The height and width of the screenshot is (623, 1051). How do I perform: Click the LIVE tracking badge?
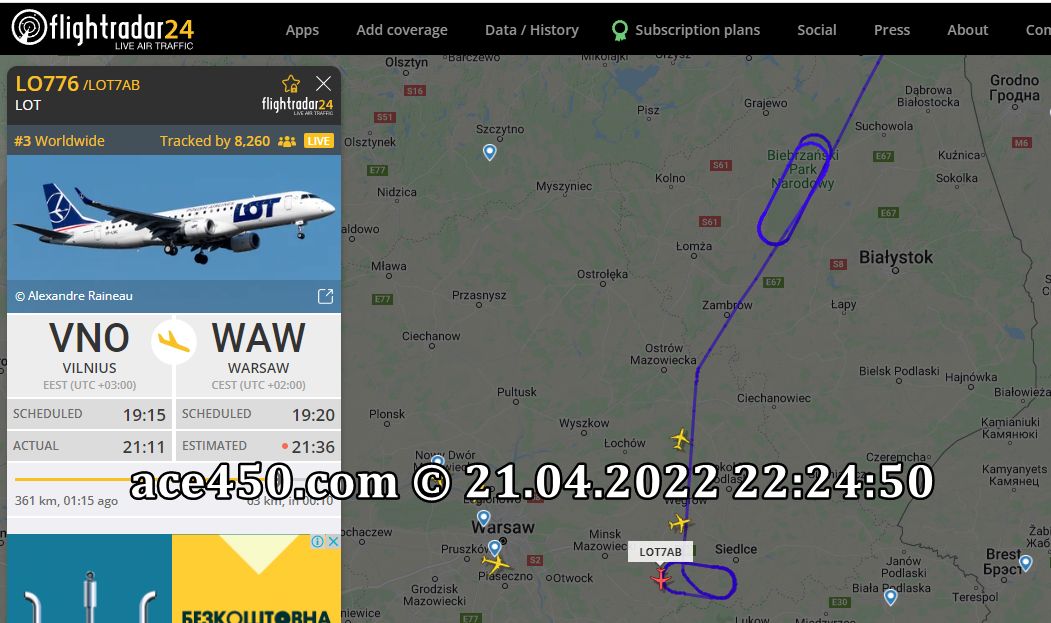tap(318, 141)
